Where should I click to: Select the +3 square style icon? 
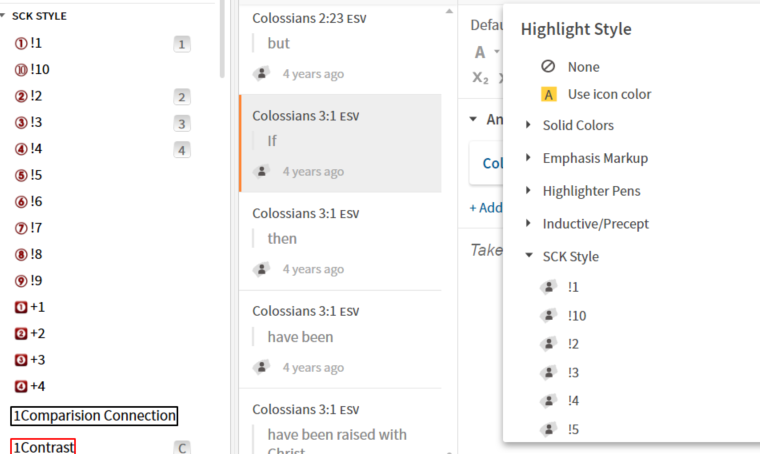(21, 360)
